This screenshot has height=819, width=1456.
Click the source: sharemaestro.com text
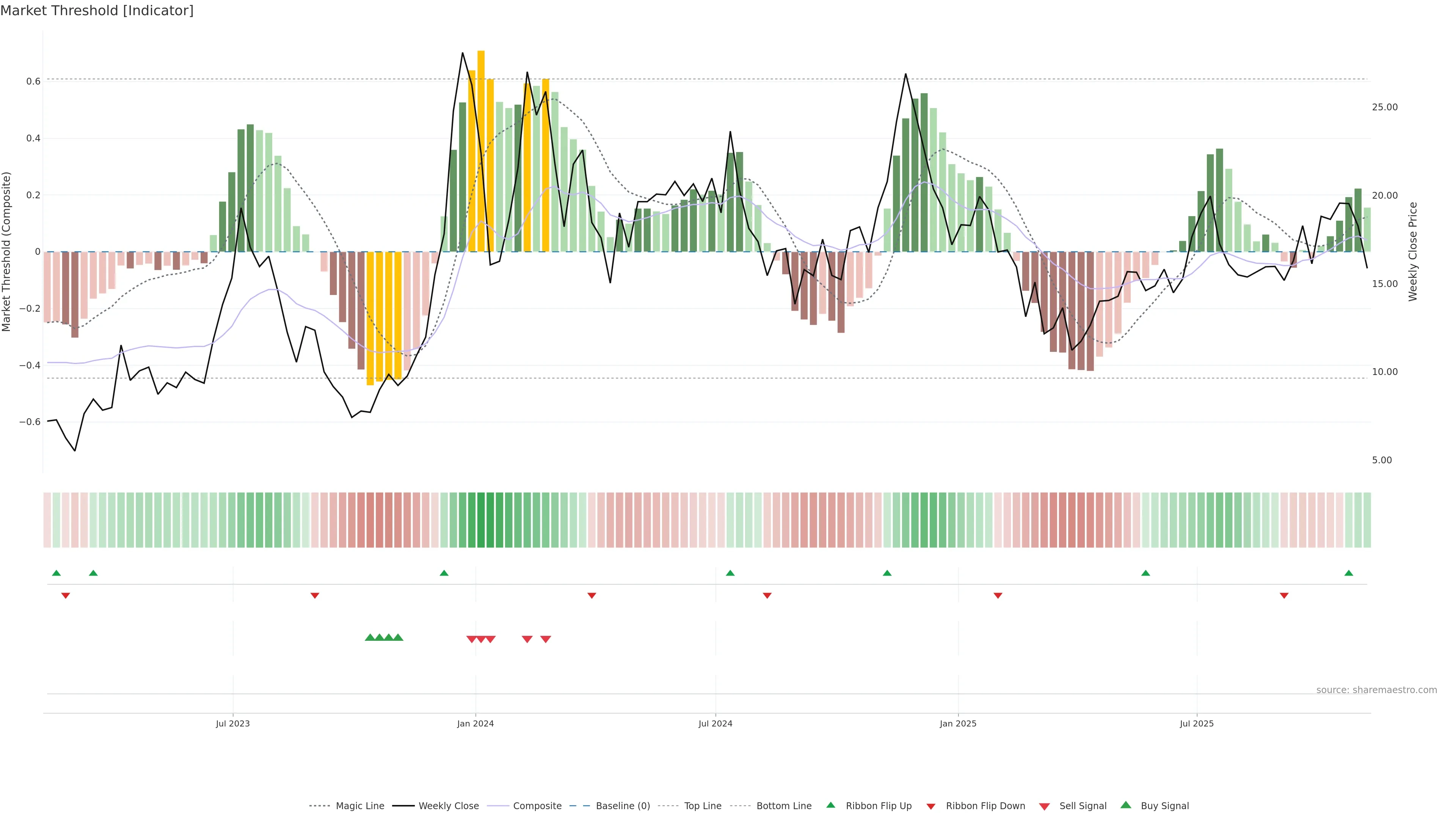point(1376,690)
